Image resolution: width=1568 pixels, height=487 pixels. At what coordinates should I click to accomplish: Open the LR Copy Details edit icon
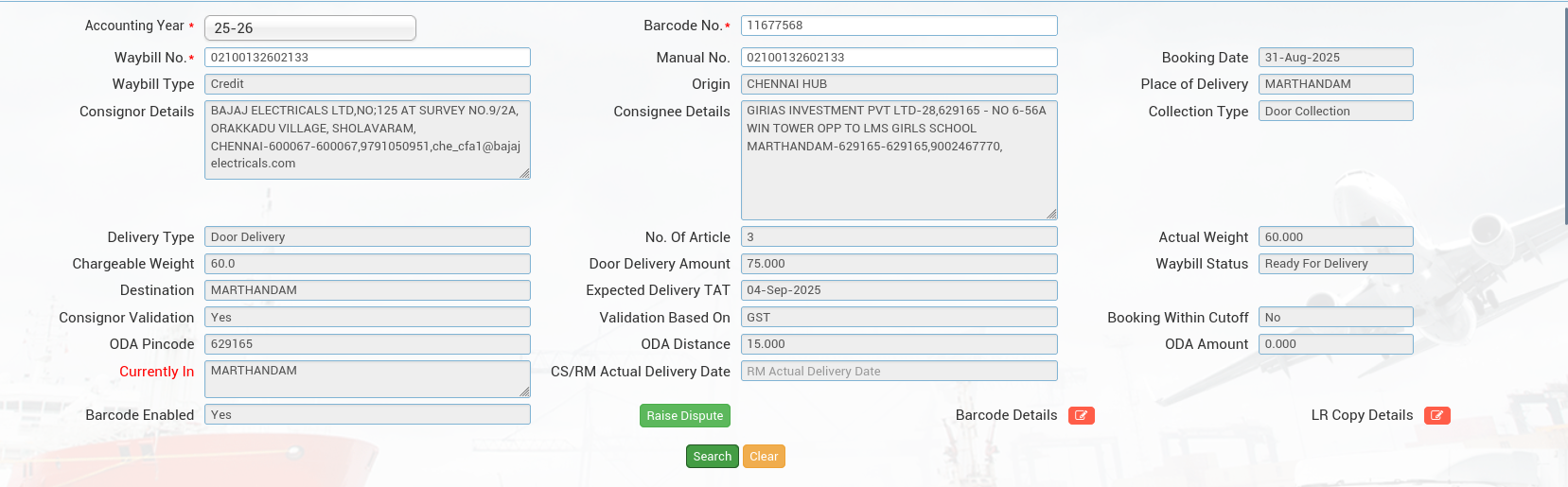1436,415
